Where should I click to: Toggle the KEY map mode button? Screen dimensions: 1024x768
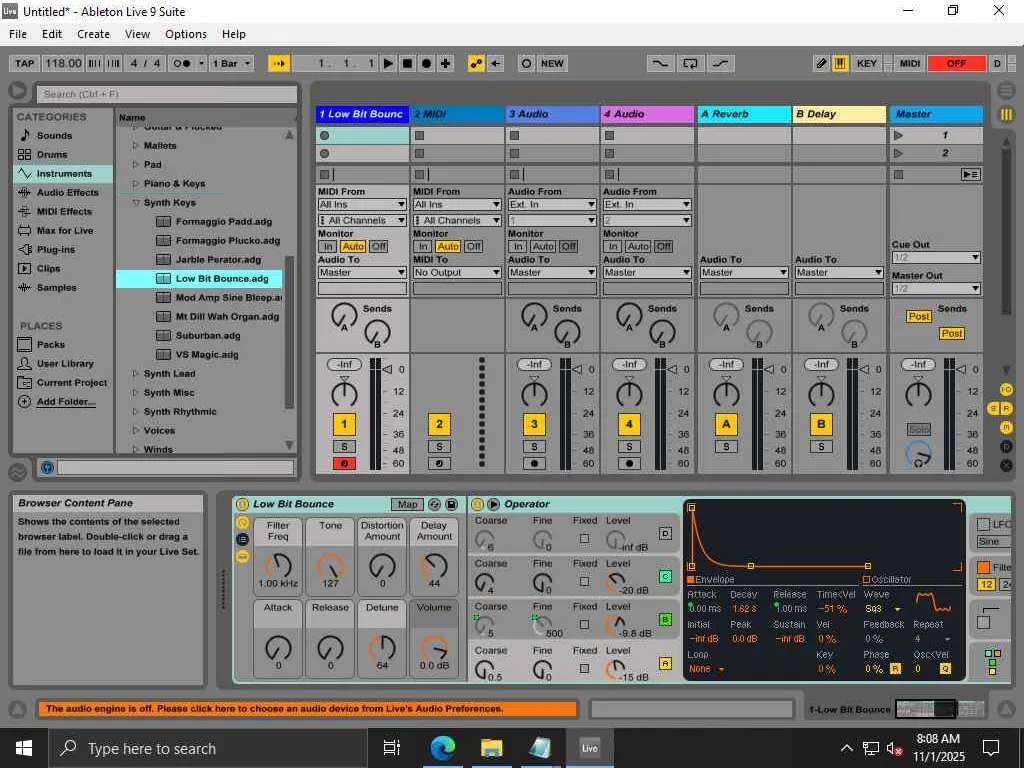point(867,63)
